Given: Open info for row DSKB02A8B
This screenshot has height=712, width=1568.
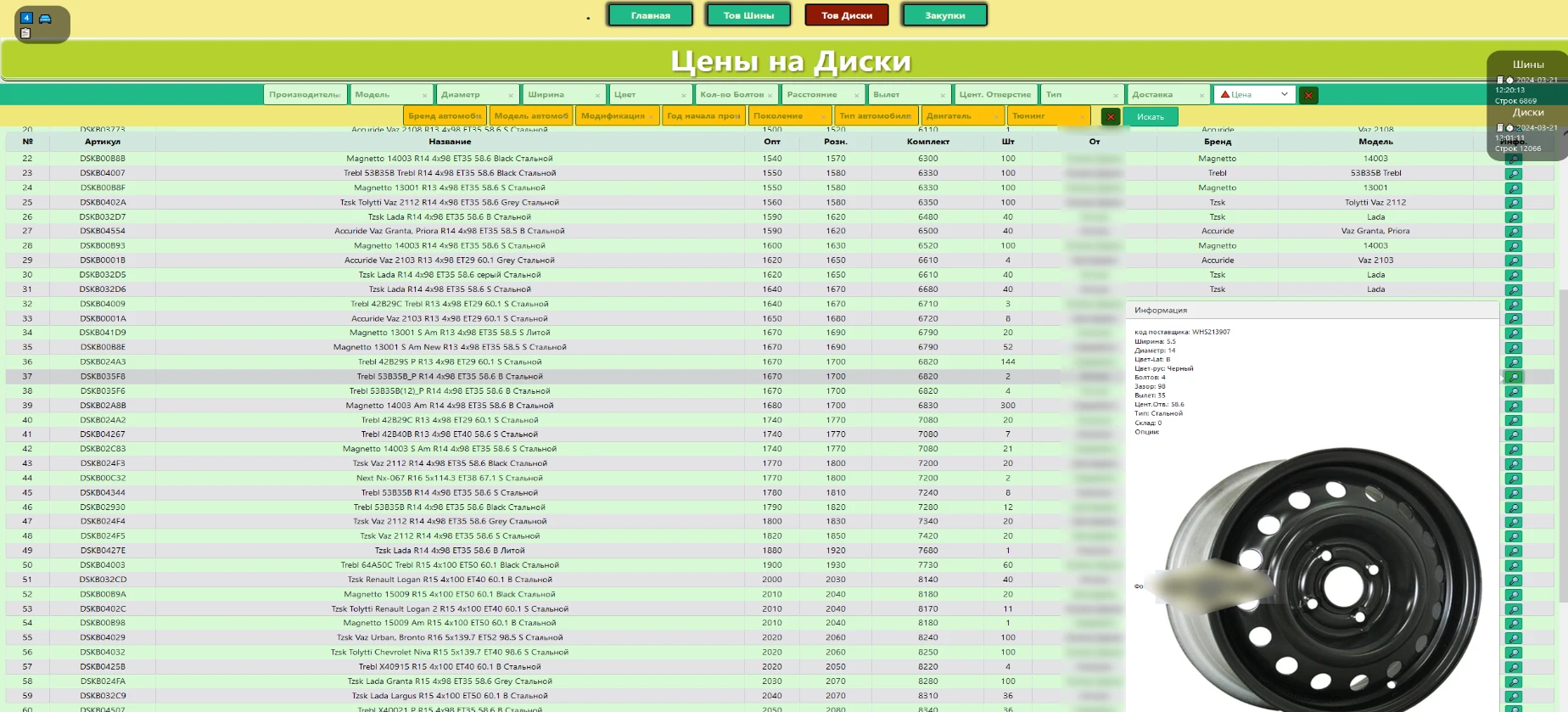Looking at the screenshot, I should pos(1513,406).
